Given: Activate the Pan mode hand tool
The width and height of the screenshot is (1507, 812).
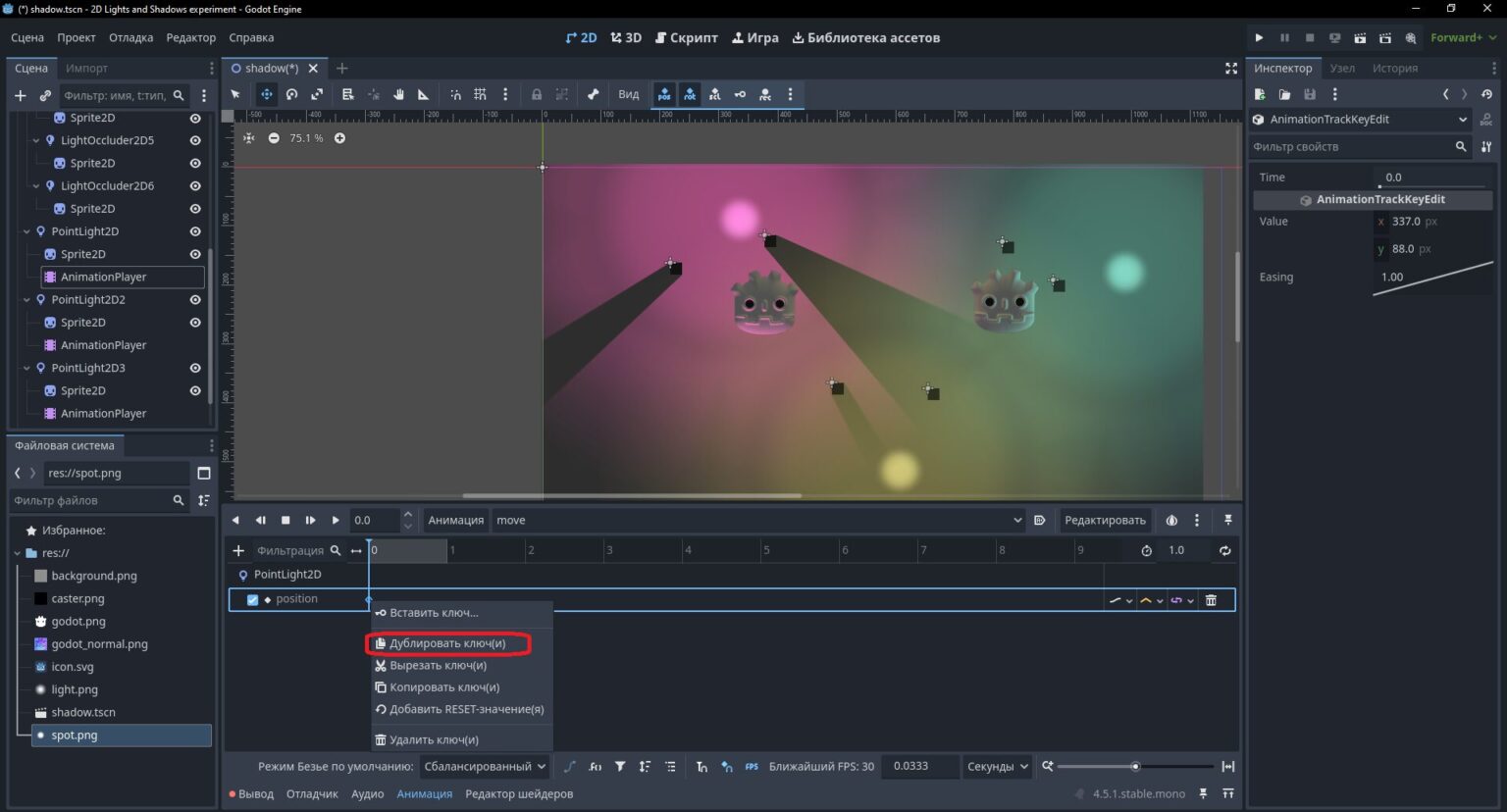Looking at the screenshot, I should pos(398,94).
